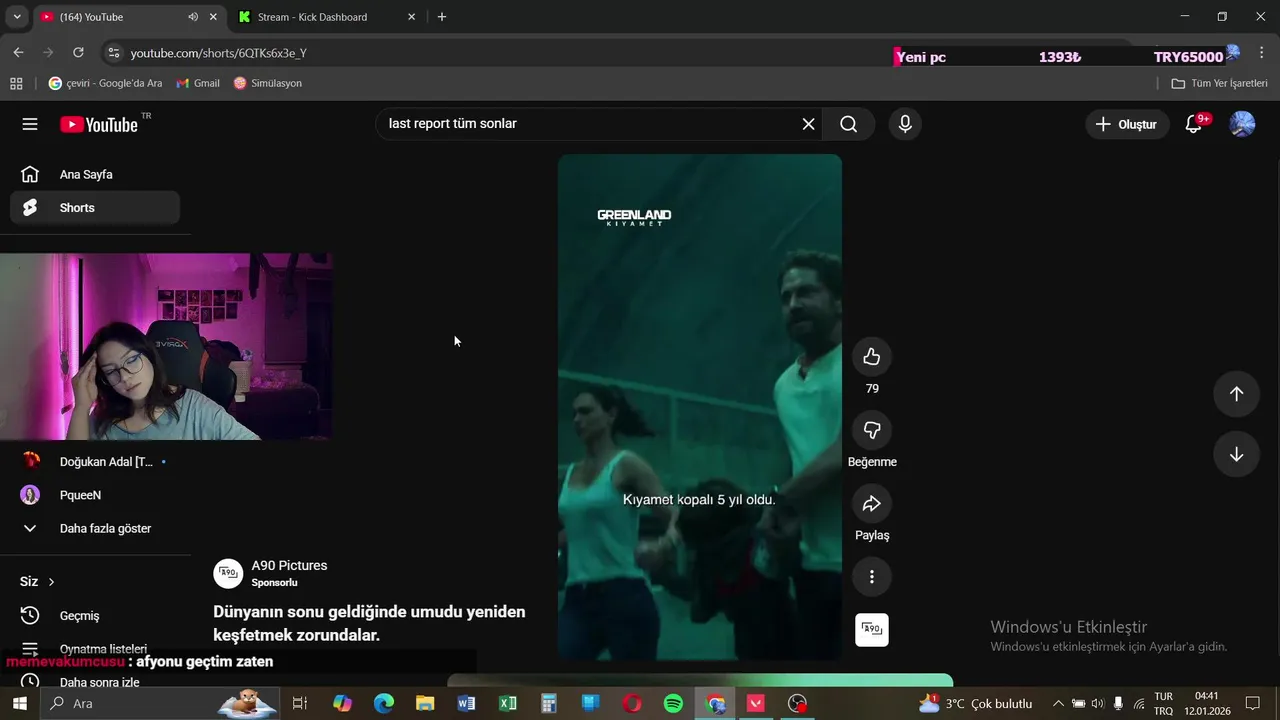Click the taskbar Ara search box
The width and height of the screenshot is (1280, 720).
pyautogui.click(x=160, y=704)
